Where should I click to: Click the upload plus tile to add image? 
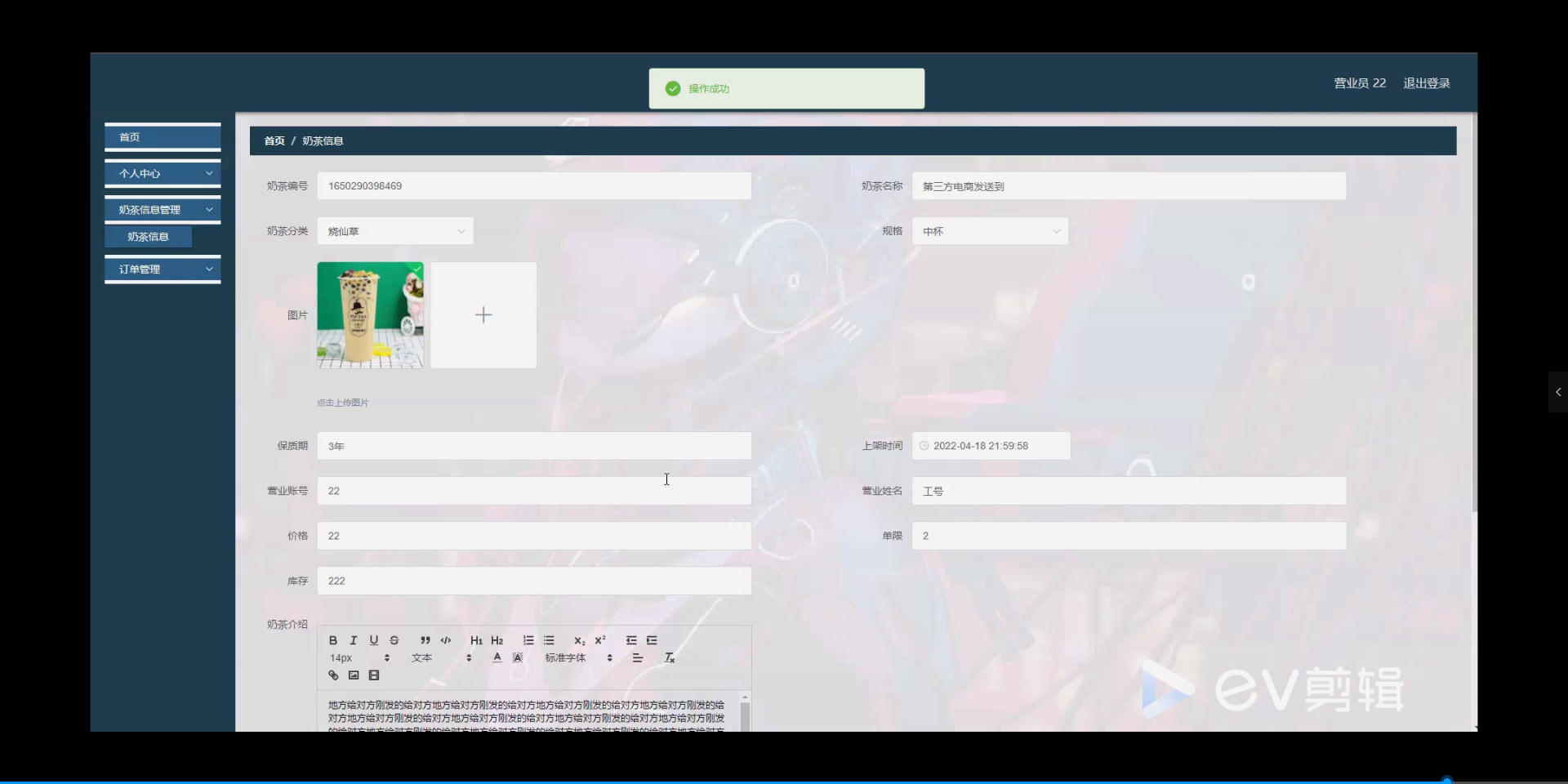pyautogui.click(x=483, y=314)
